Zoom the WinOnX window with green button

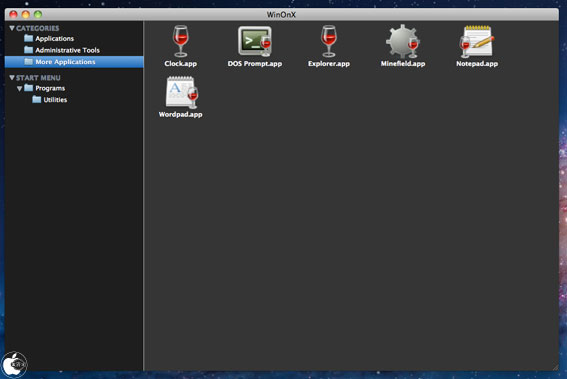coord(38,14)
